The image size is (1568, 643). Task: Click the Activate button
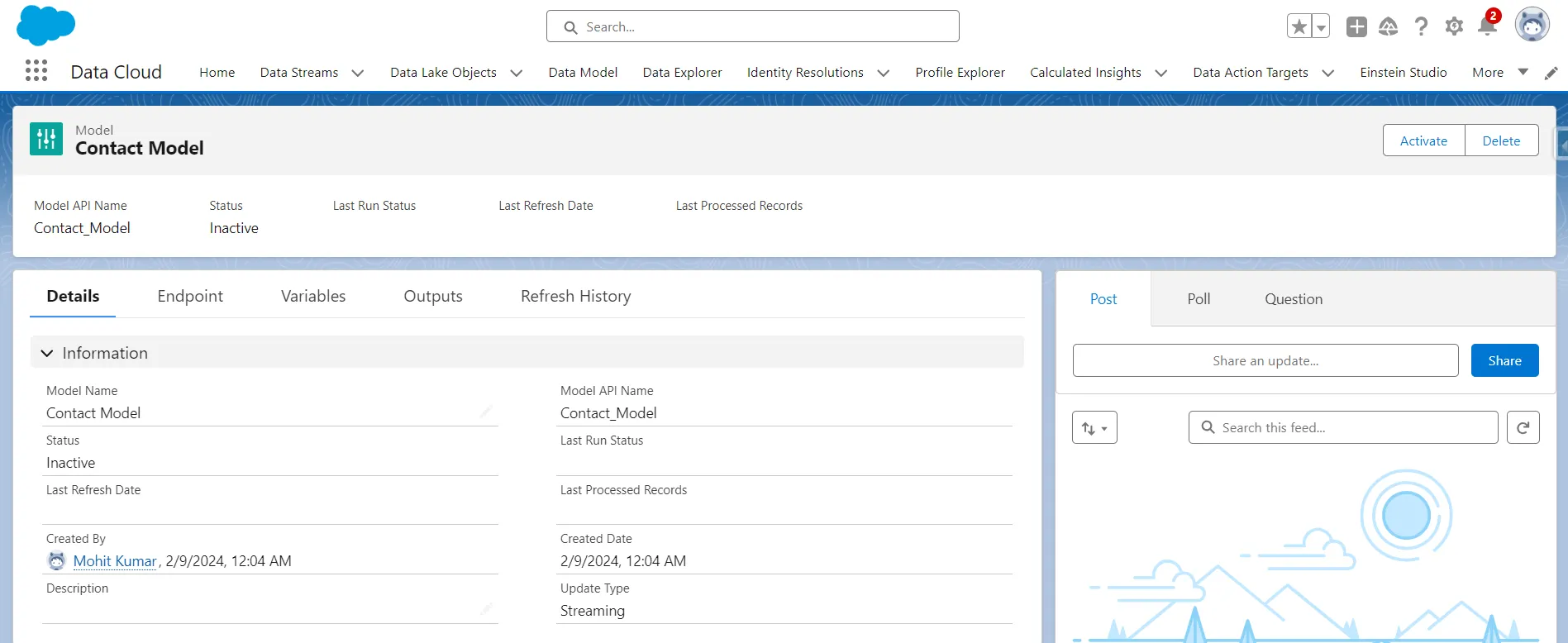1423,141
